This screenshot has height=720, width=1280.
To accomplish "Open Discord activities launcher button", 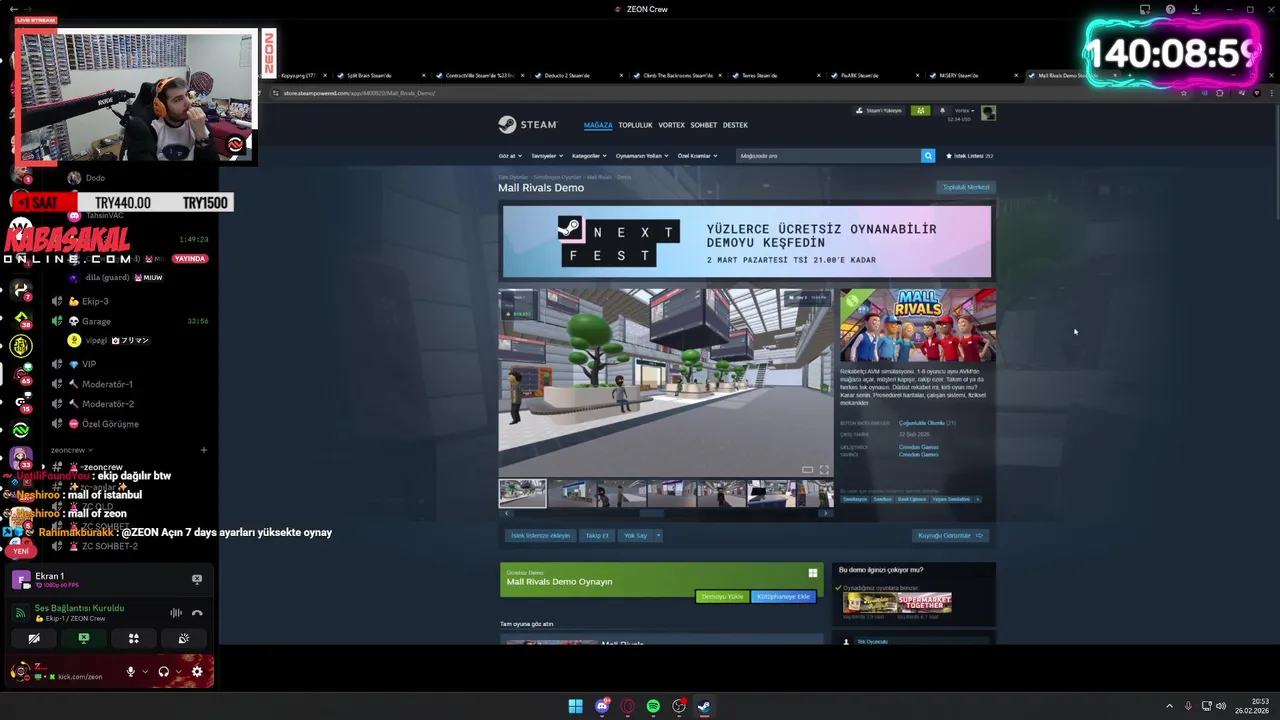I will point(133,638).
